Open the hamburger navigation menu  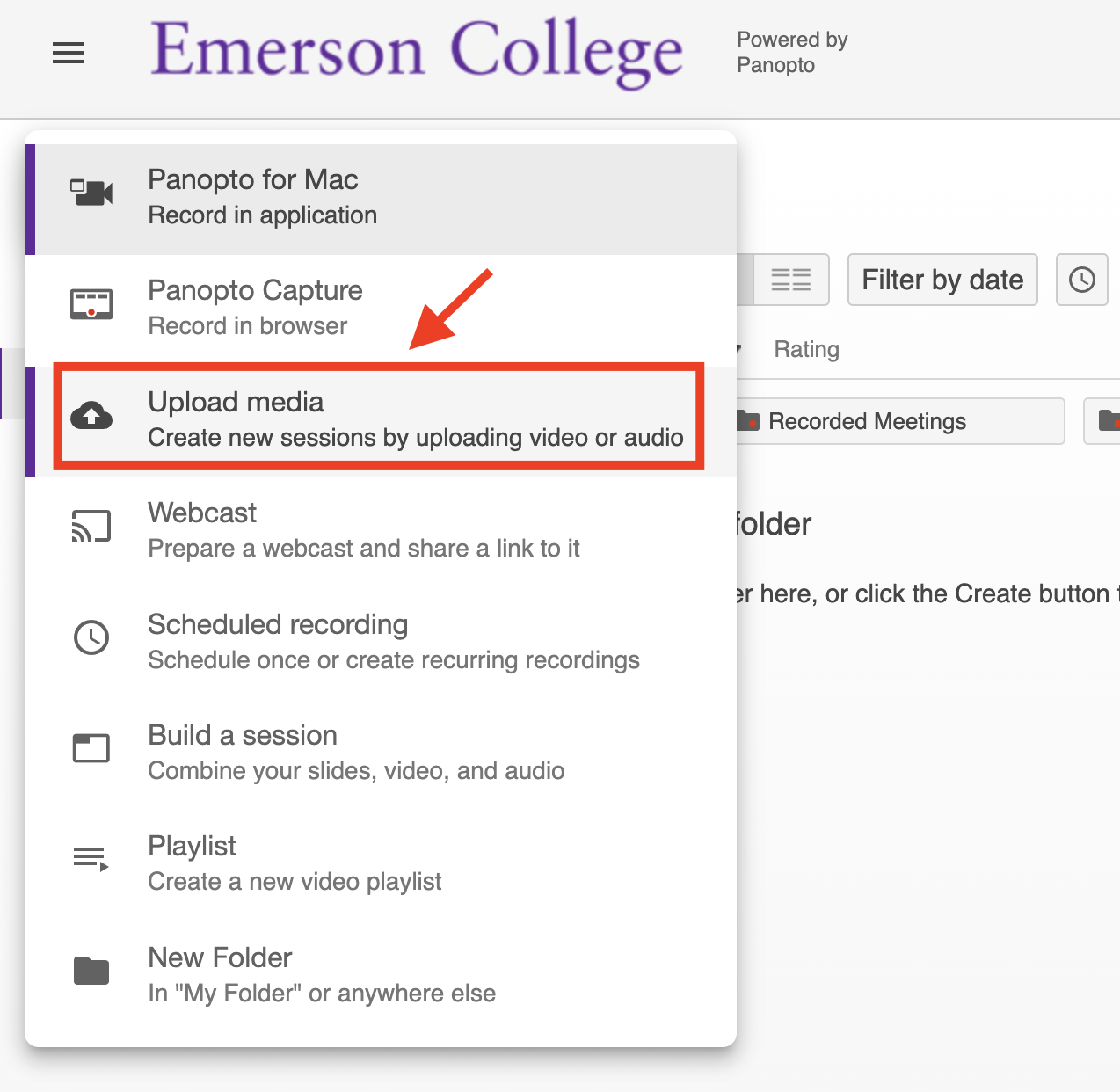(x=69, y=54)
